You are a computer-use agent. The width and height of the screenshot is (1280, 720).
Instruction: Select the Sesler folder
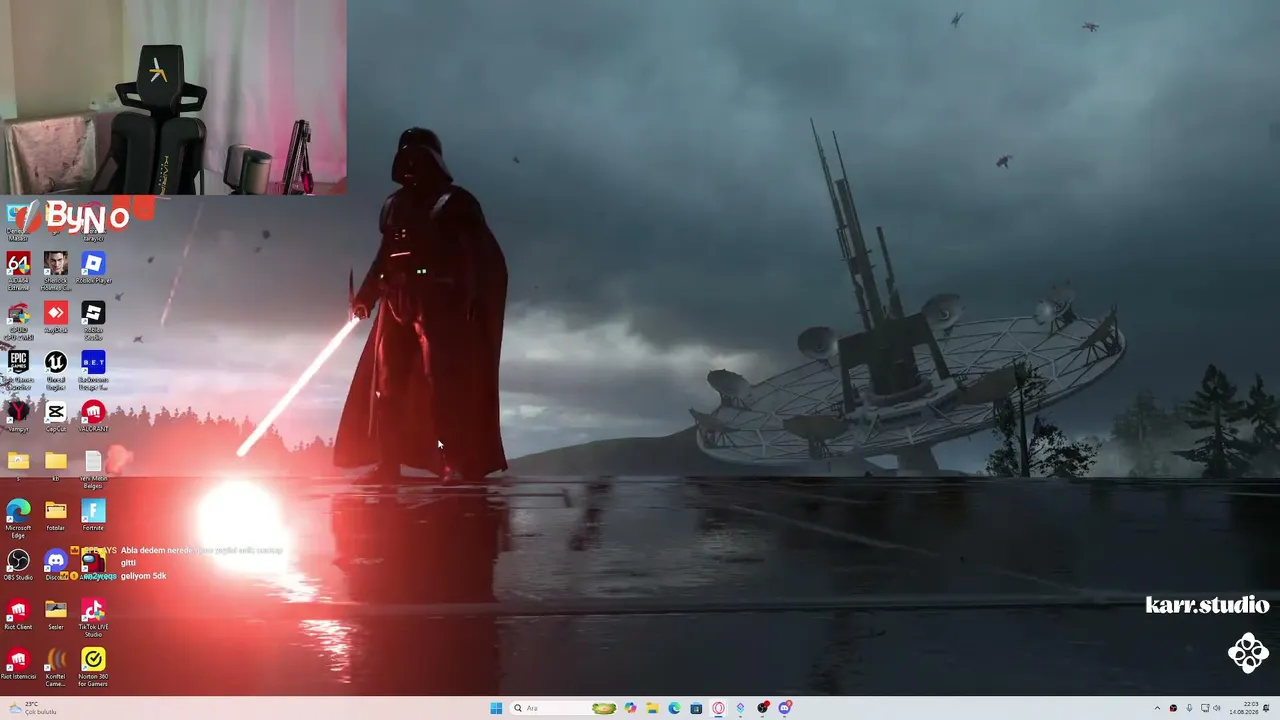pos(56,614)
